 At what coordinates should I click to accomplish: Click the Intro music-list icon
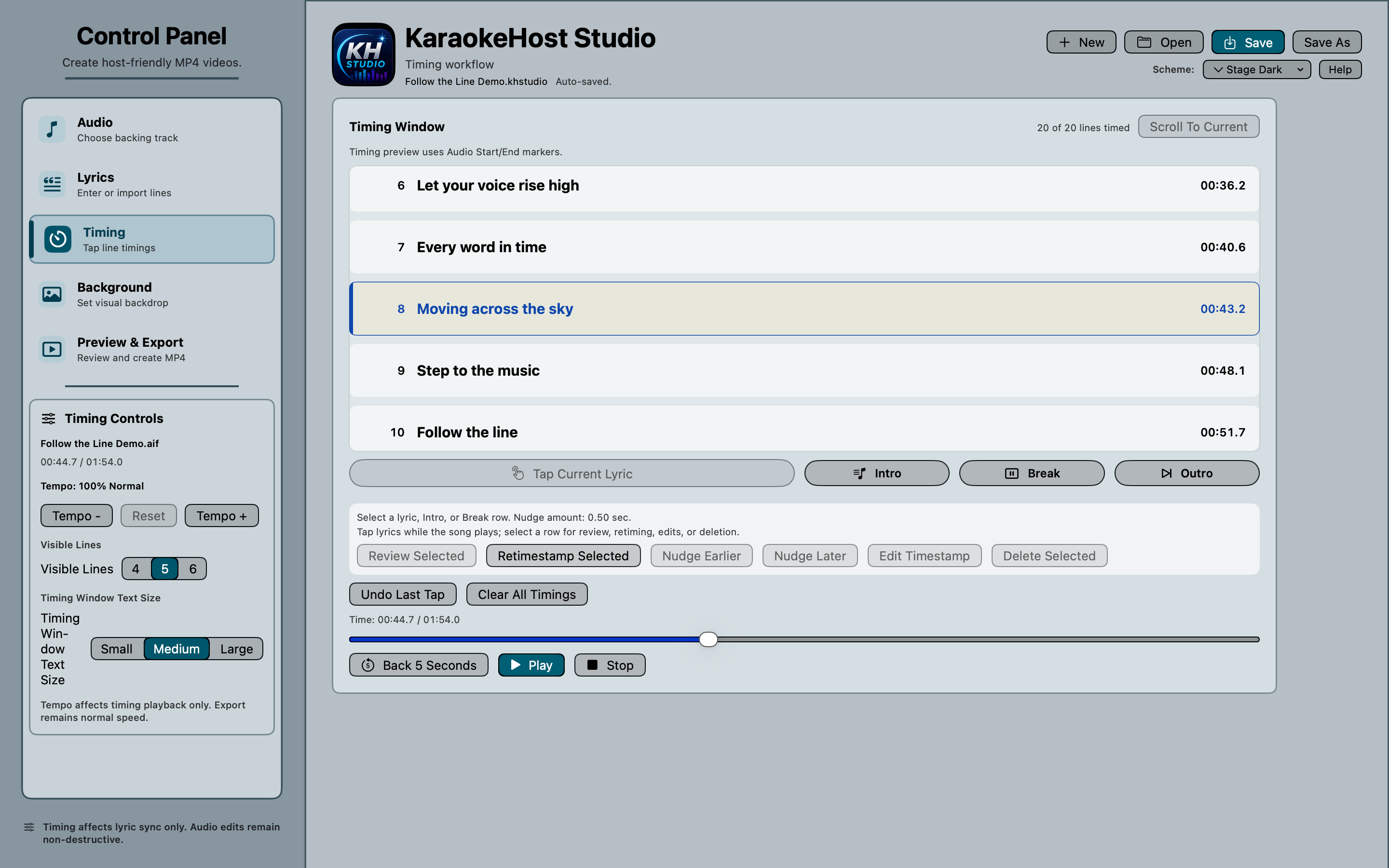point(859,473)
